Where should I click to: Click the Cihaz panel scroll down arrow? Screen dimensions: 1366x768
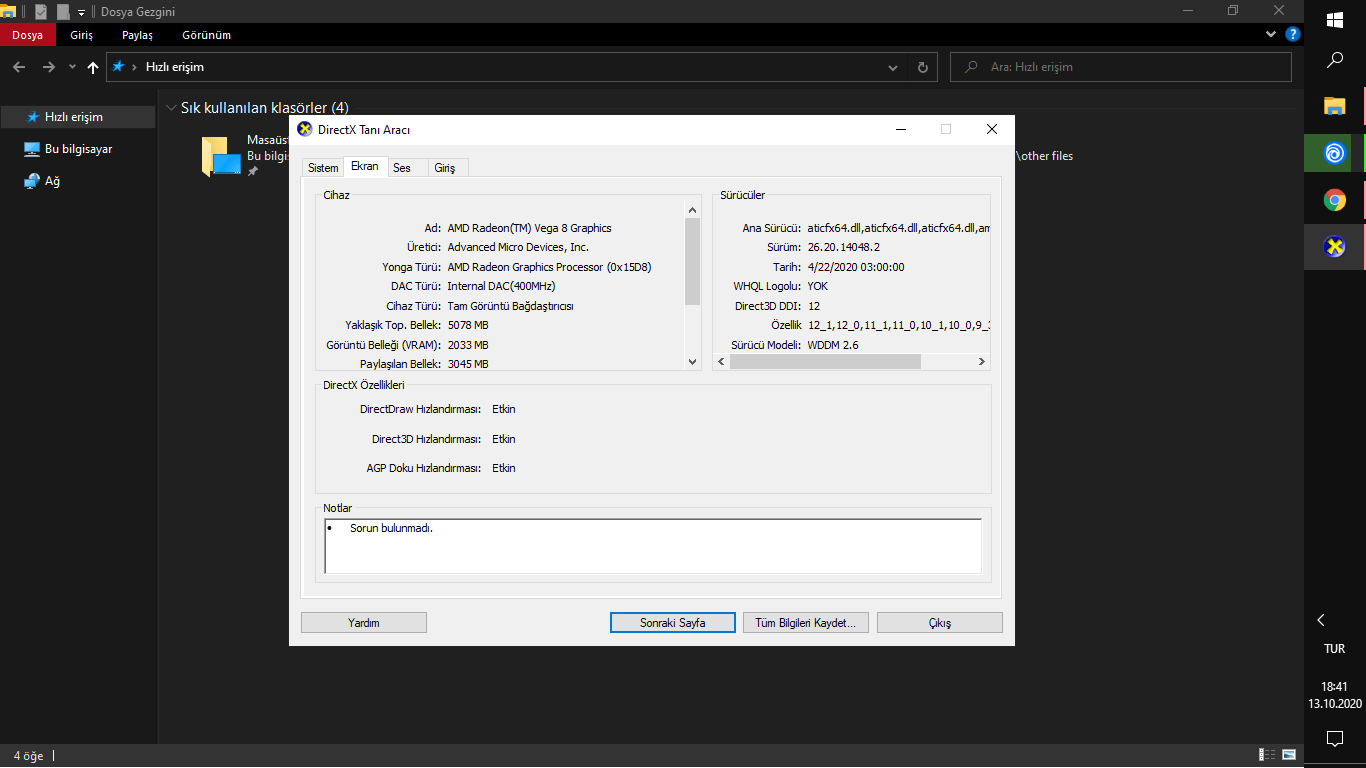click(x=692, y=362)
